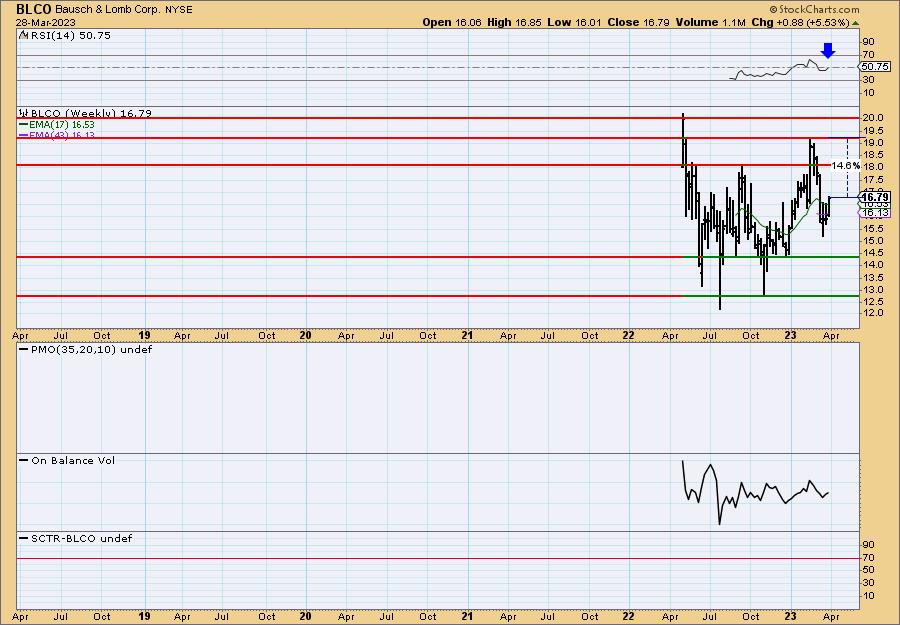The image size is (900, 625).
Task: Click the Low 16.01 value
Action: click(x=572, y=22)
